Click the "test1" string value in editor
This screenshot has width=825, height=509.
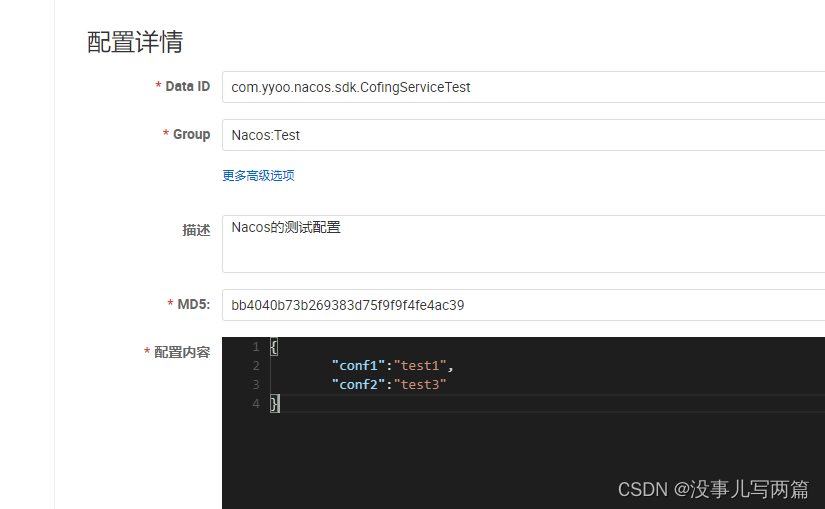[x=420, y=365]
